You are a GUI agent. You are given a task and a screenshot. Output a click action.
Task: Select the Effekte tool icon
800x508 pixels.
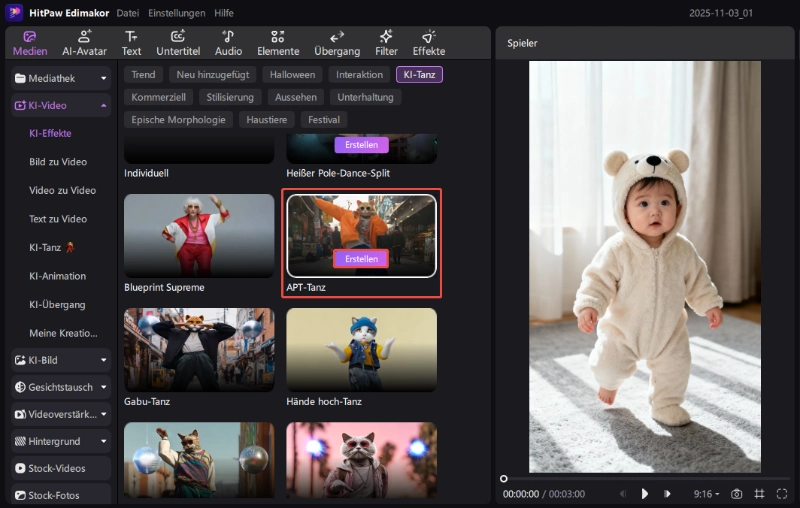[x=428, y=42]
